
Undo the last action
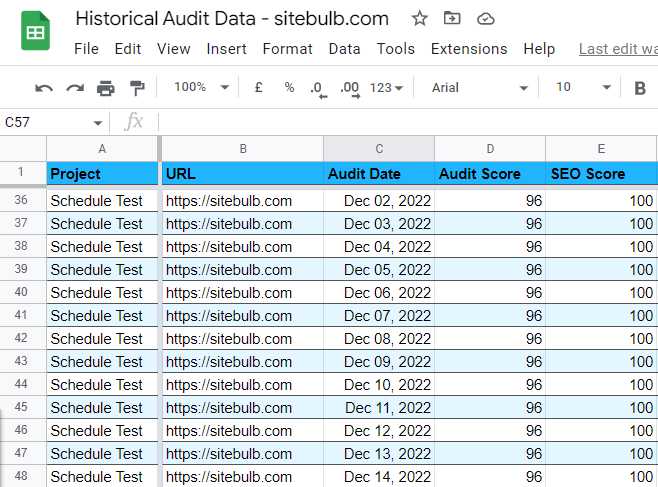point(44,88)
